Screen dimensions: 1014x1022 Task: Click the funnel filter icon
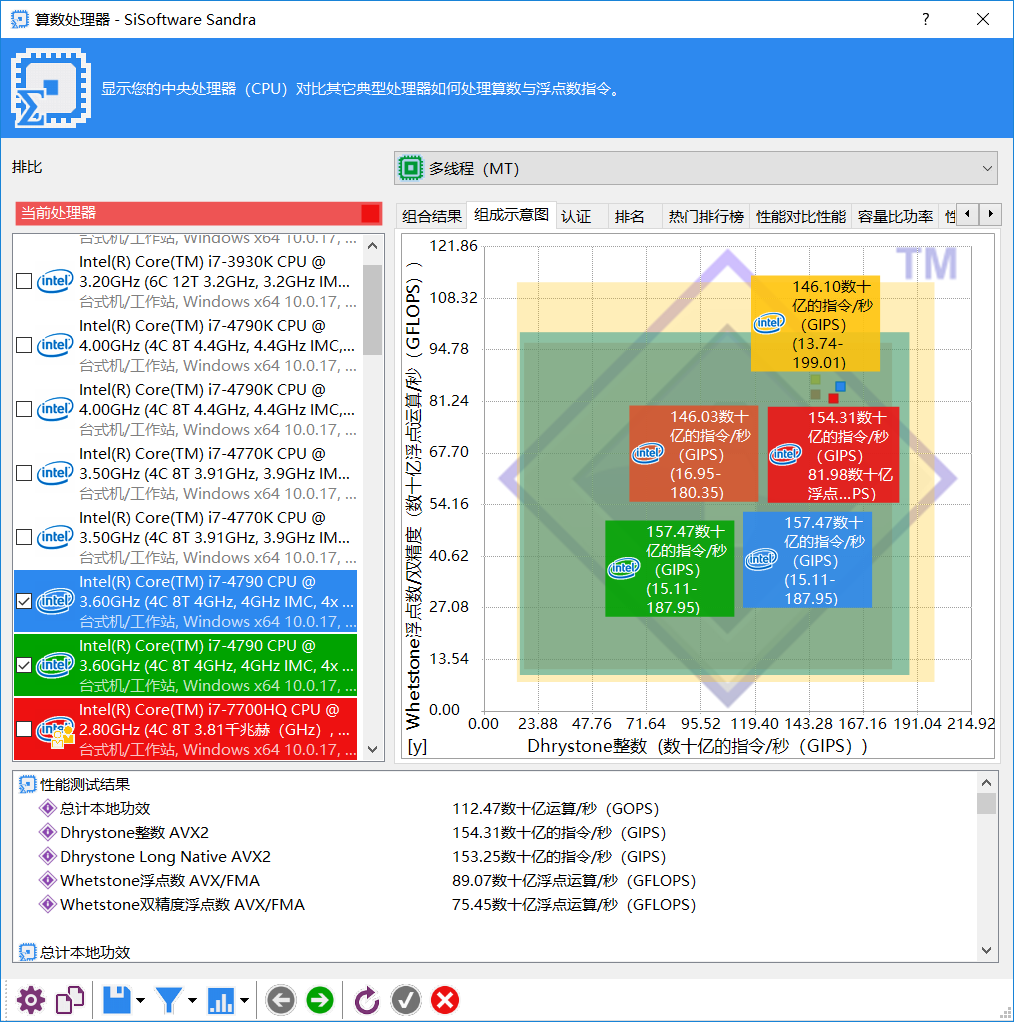(x=169, y=1000)
